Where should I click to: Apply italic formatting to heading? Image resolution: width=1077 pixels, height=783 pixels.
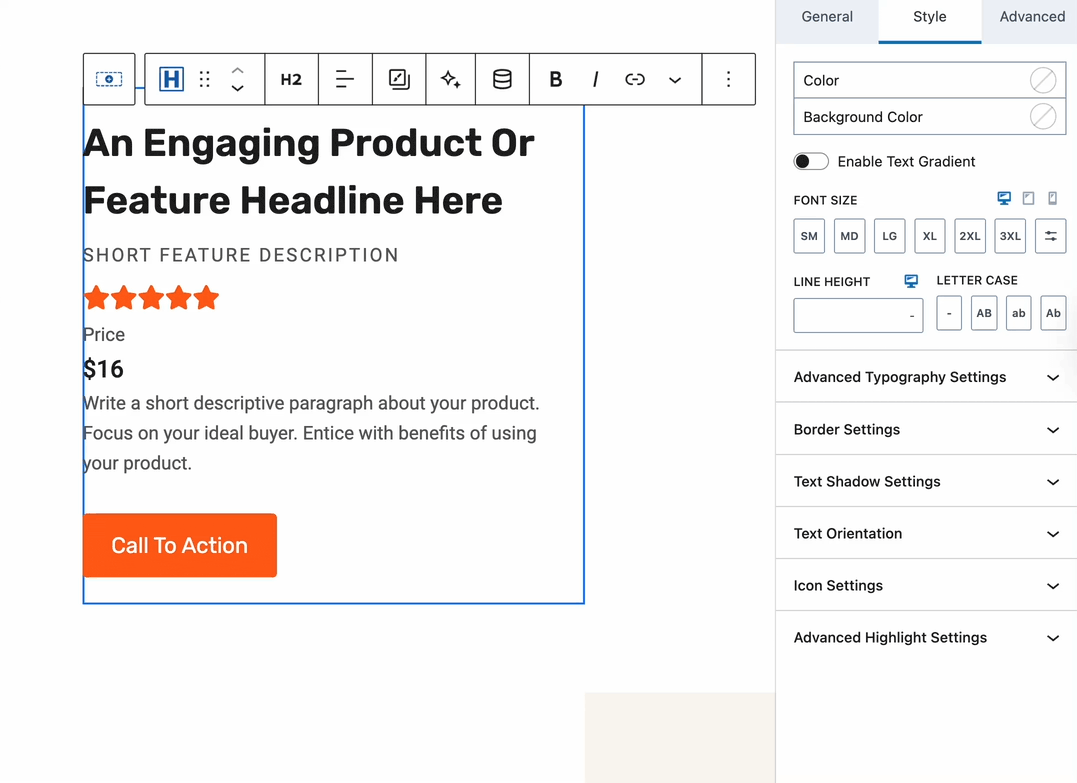pyautogui.click(x=595, y=80)
